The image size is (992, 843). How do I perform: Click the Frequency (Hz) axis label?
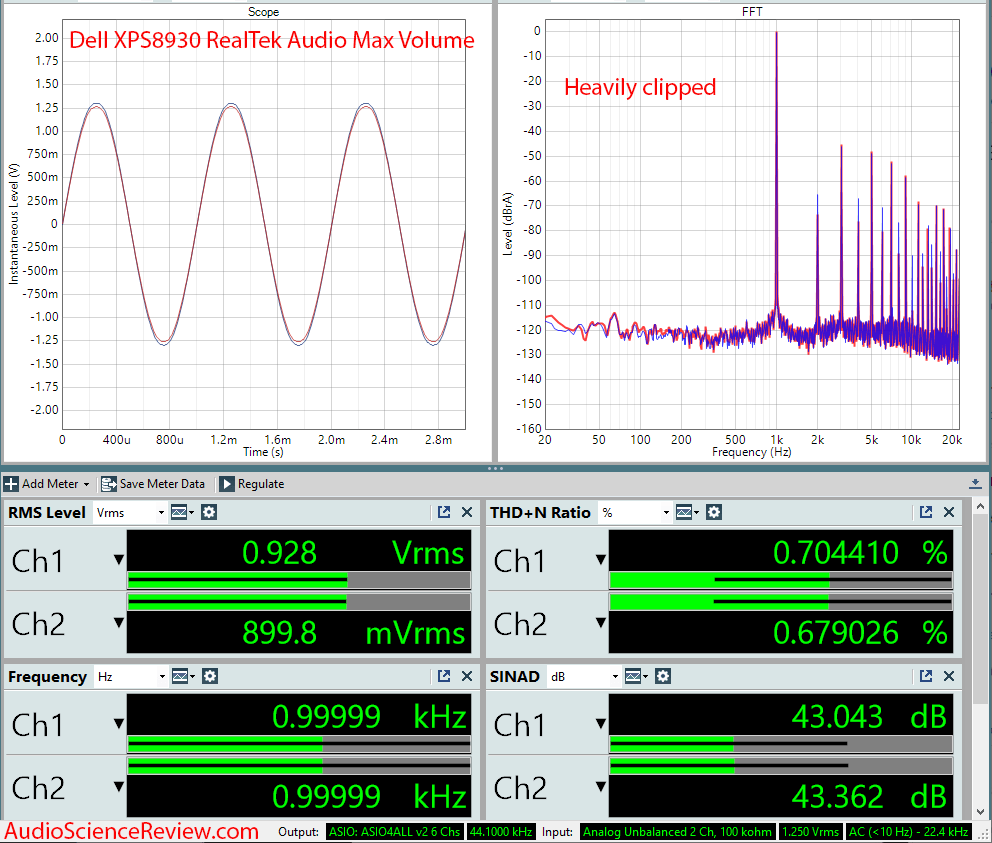pyautogui.click(x=752, y=452)
